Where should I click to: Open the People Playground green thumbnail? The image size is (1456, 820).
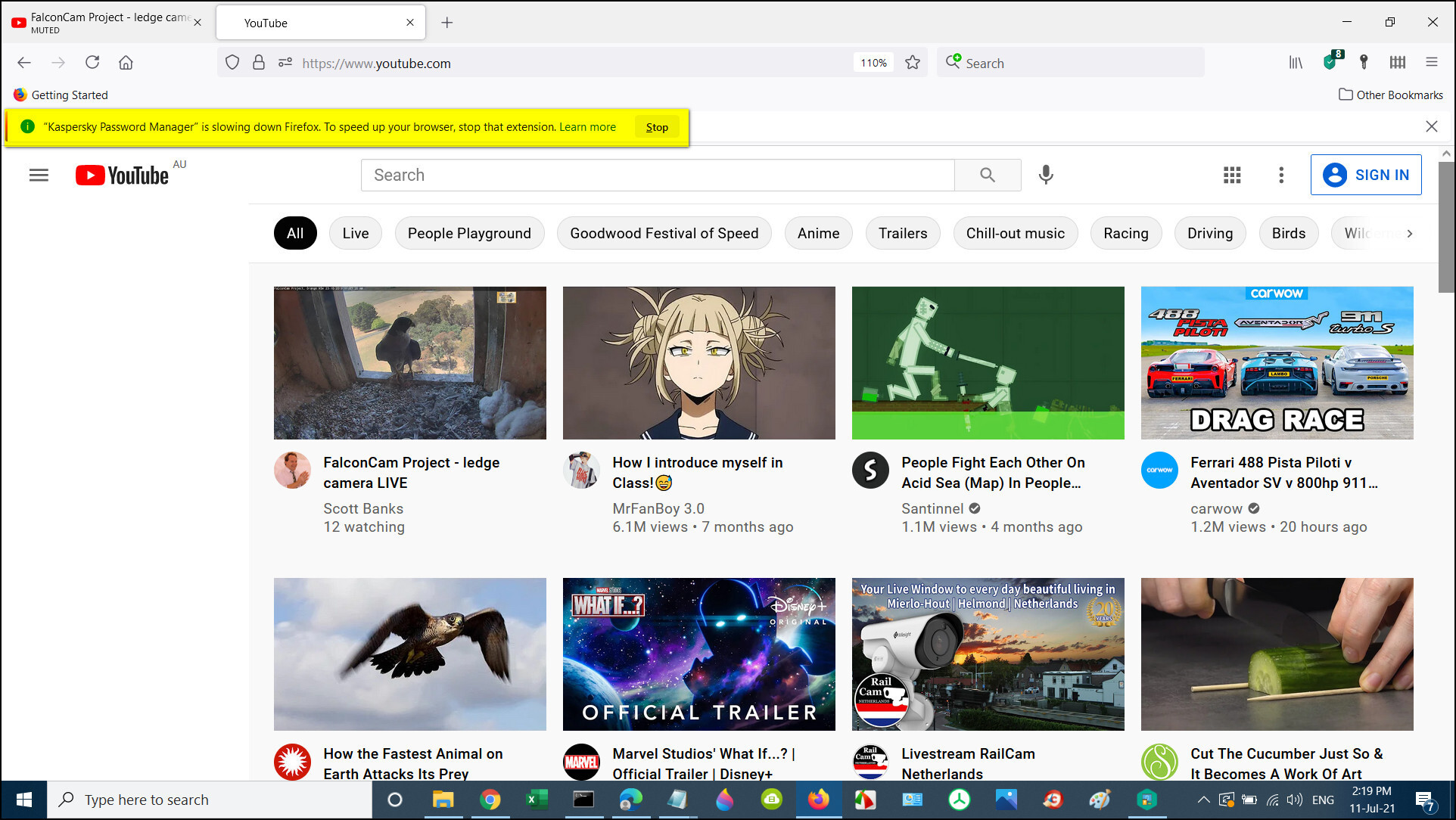click(988, 363)
